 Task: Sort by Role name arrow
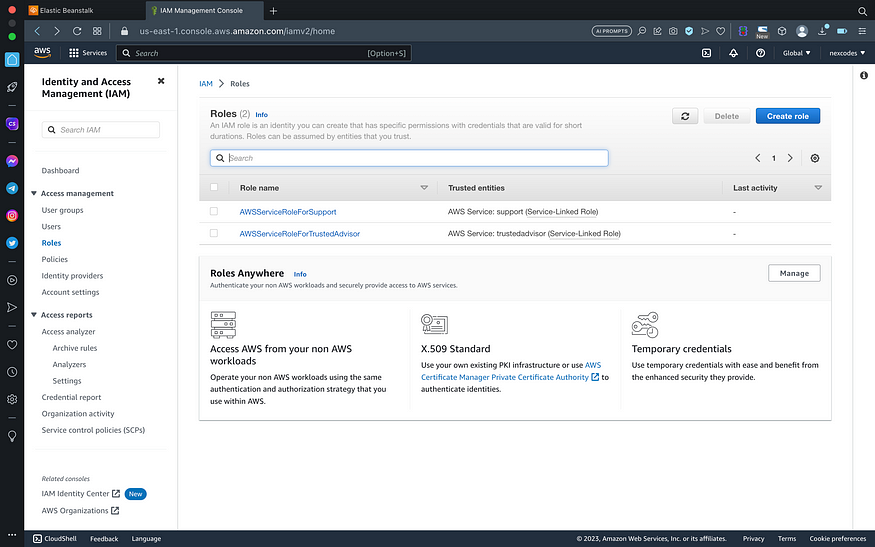tap(424, 188)
